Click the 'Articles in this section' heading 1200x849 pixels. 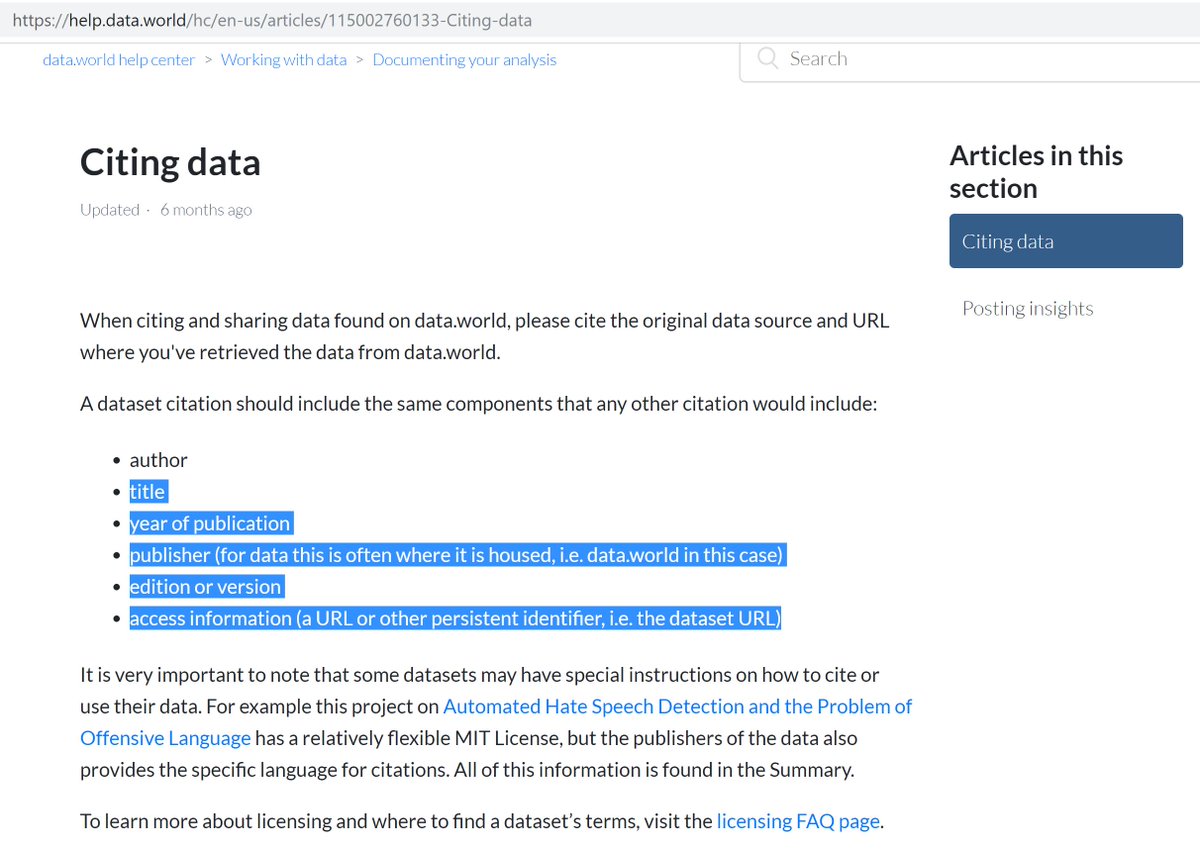1036,172
